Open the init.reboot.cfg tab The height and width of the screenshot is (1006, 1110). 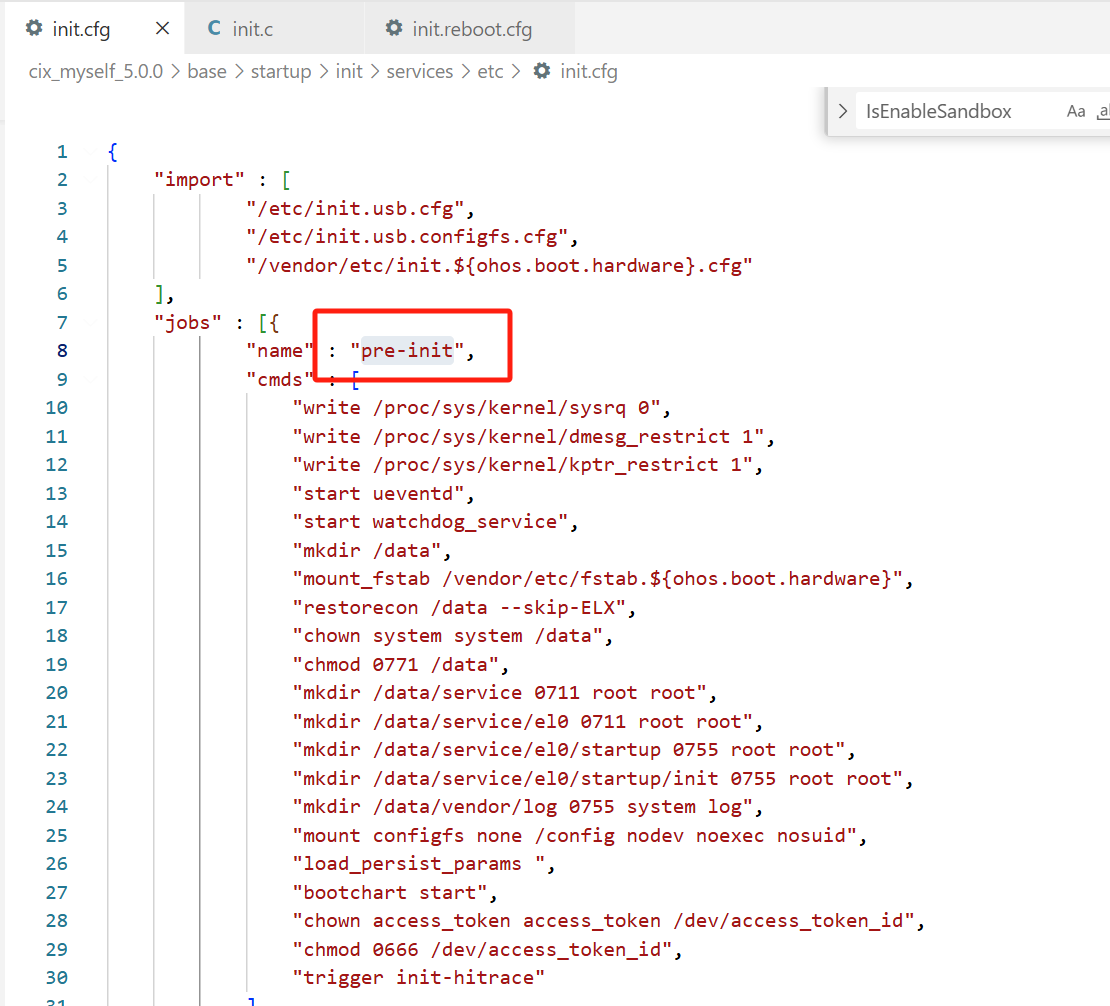coord(470,28)
